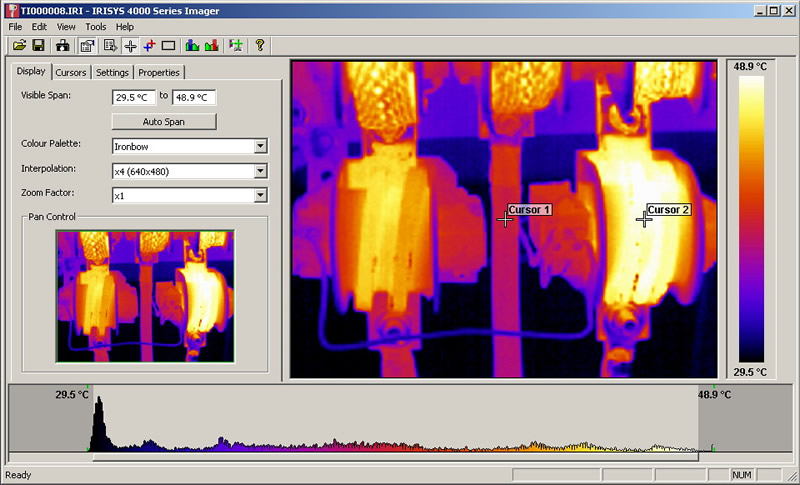This screenshot has height=485, width=800.
Task: Select the rectangle area tool
Action: tap(168, 45)
